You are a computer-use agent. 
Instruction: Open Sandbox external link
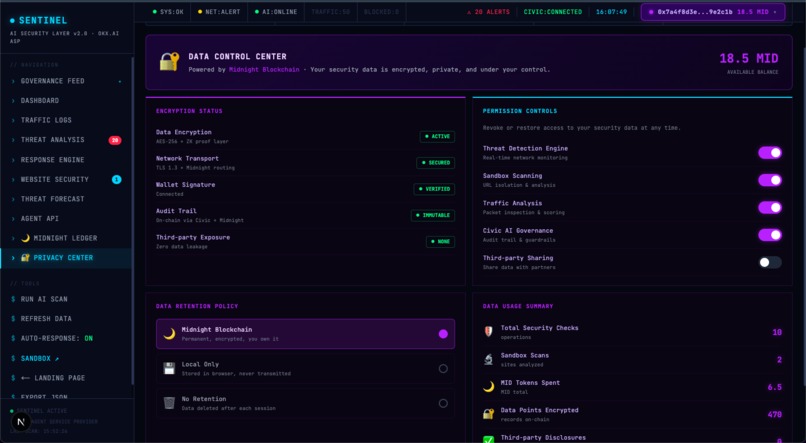point(66,358)
